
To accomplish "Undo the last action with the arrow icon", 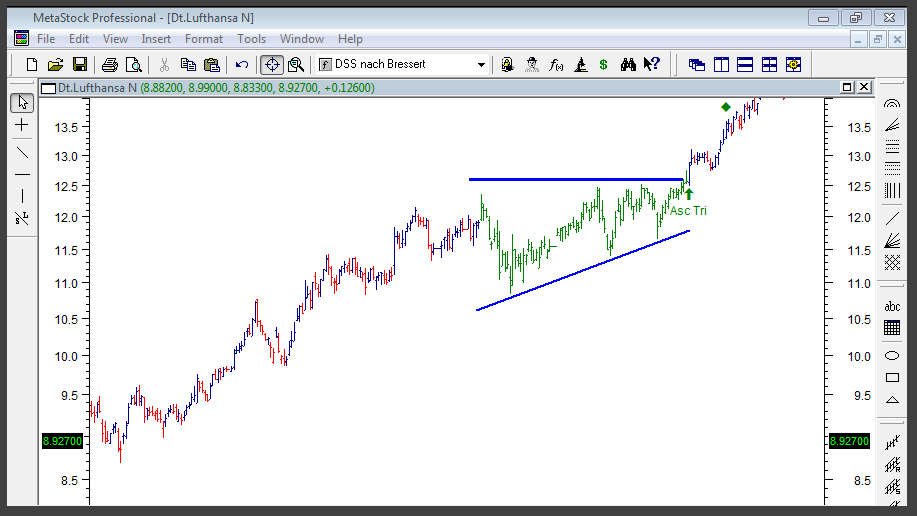I will (242, 64).
